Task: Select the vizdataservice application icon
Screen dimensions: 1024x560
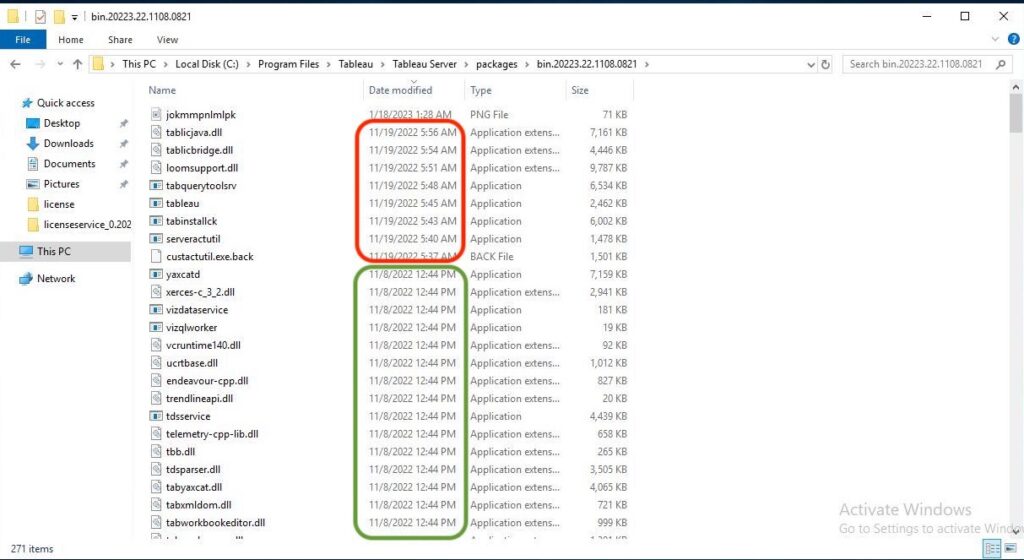Action: point(156,309)
